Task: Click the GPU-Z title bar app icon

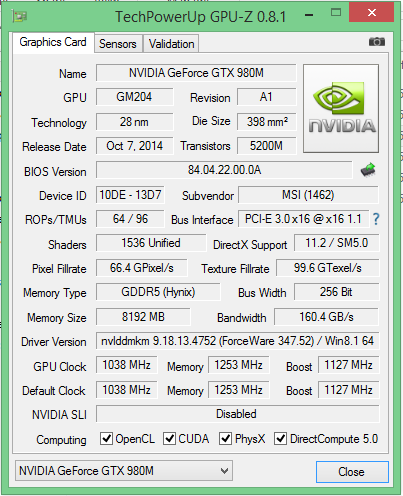Action: point(19,16)
